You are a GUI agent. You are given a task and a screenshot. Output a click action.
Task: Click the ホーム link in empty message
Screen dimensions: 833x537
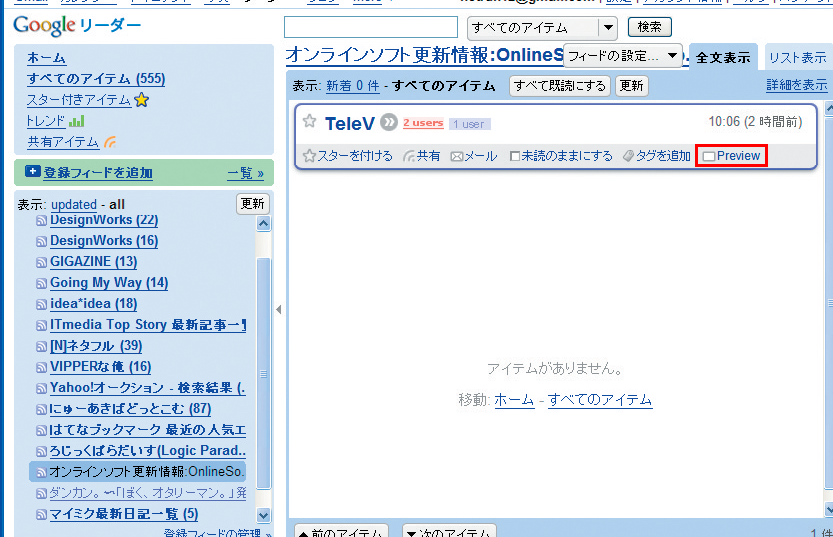[514, 400]
